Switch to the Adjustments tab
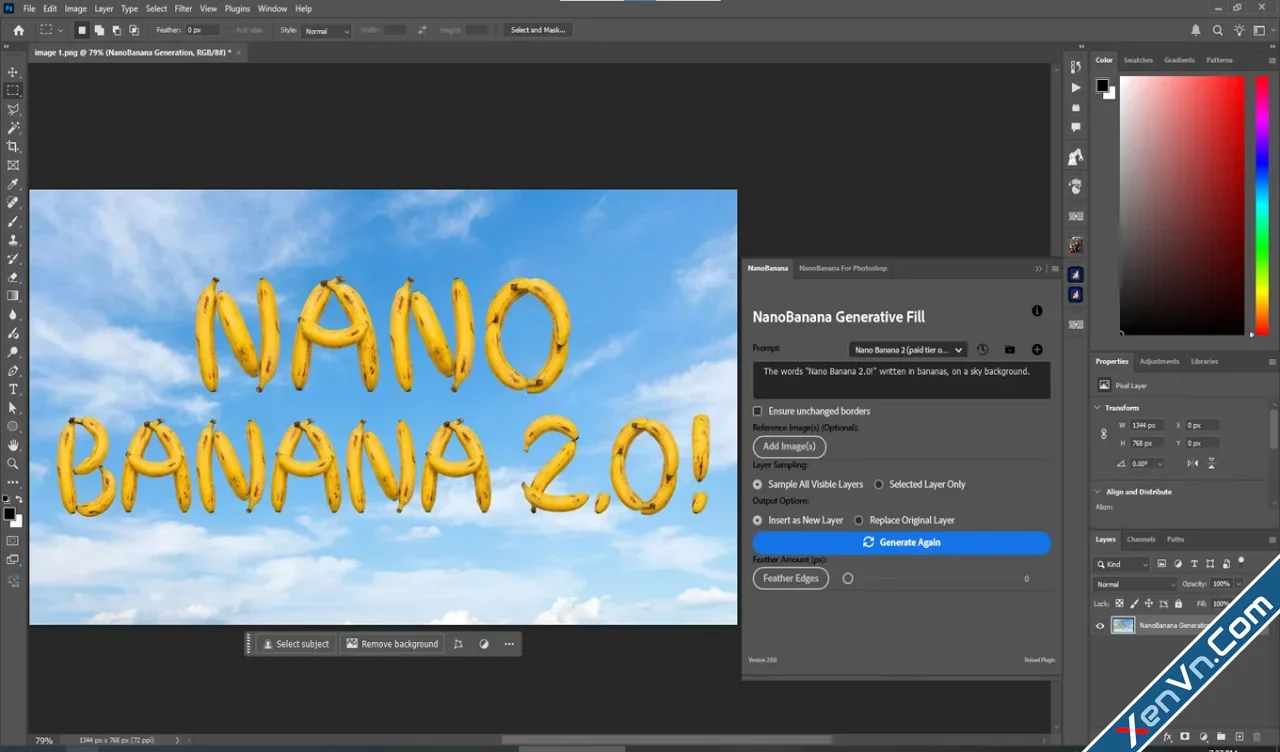Image resolution: width=1280 pixels, height=752 pixels. click(1159, 361)
